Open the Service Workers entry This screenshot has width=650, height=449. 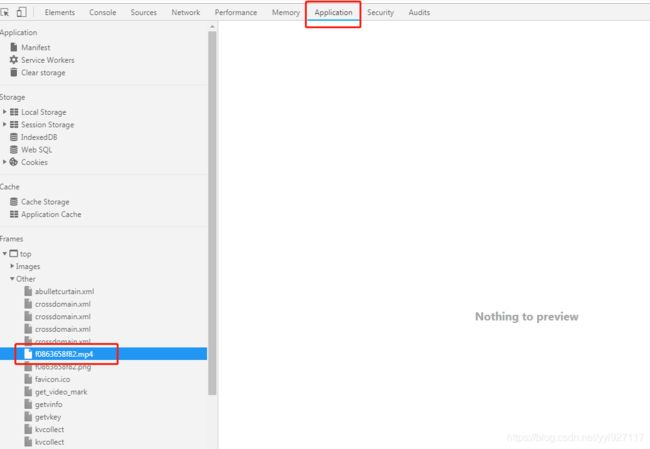point(48,60)
